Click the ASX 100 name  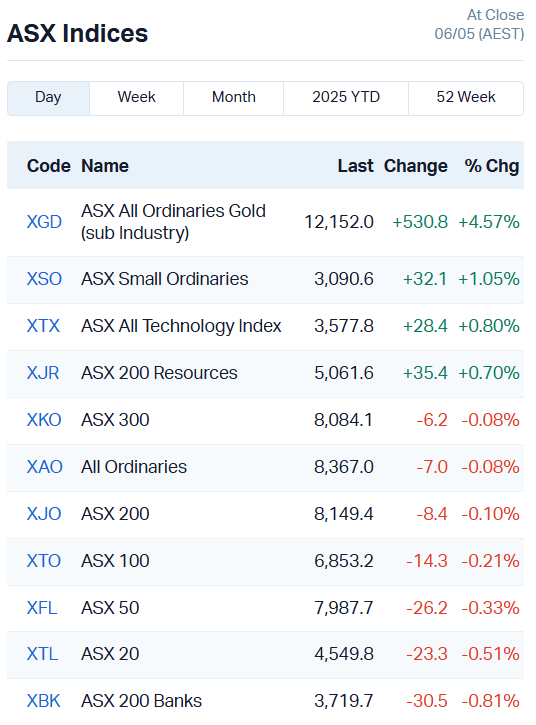[115, 561]
